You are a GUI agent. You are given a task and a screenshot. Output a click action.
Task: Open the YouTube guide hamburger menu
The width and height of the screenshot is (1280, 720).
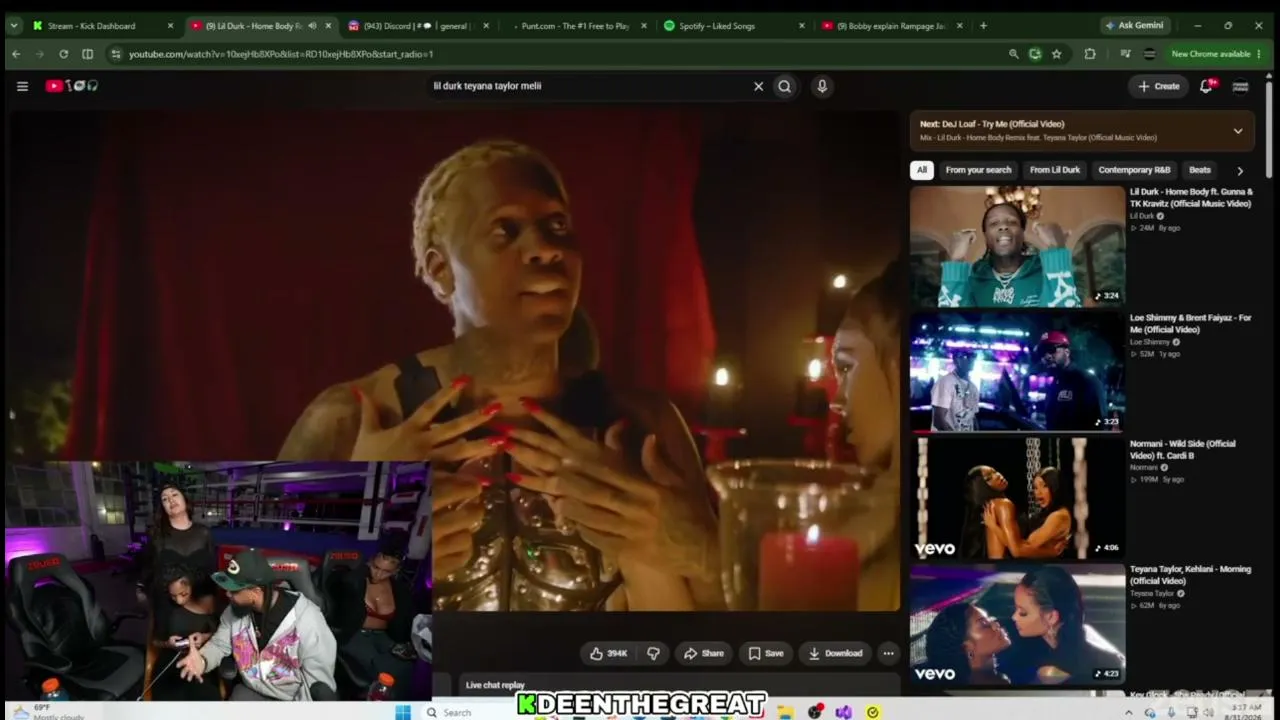click(22, 86)
